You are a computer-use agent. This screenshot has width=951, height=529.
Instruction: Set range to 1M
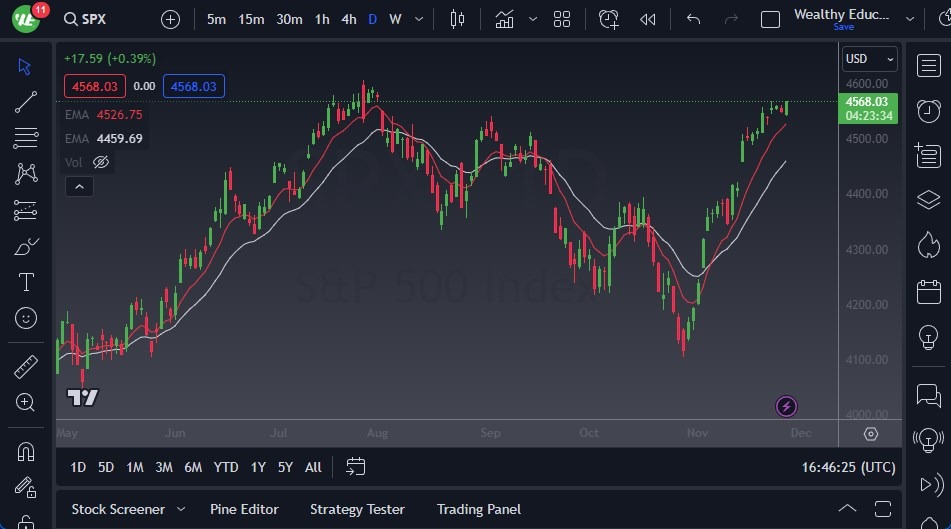point(135,467)
